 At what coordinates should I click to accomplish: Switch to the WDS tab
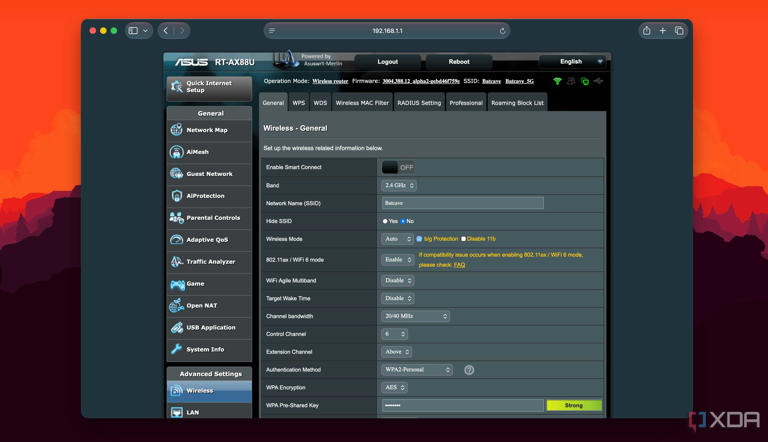[320, 103]
